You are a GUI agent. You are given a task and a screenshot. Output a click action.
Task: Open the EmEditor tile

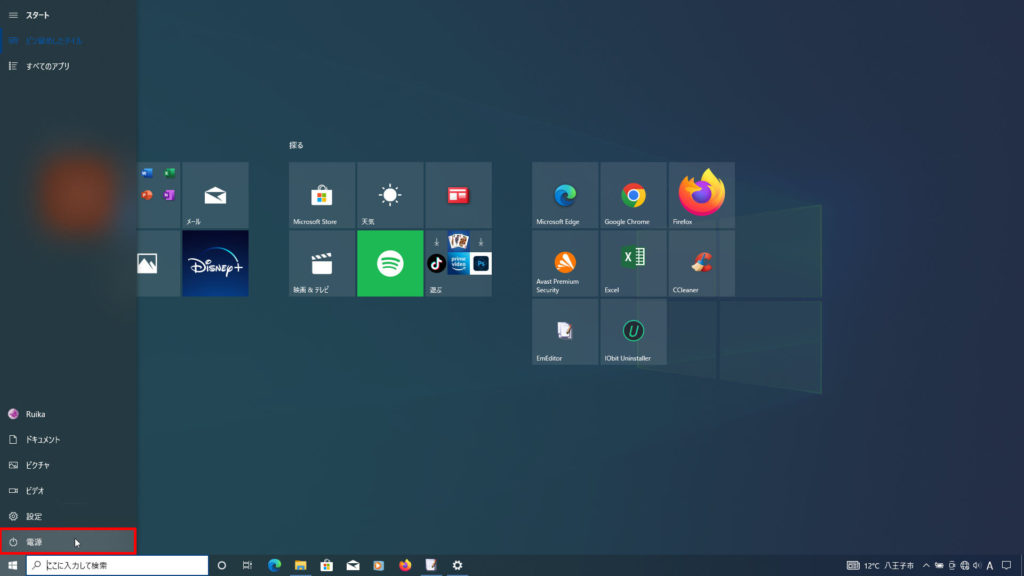565,332
